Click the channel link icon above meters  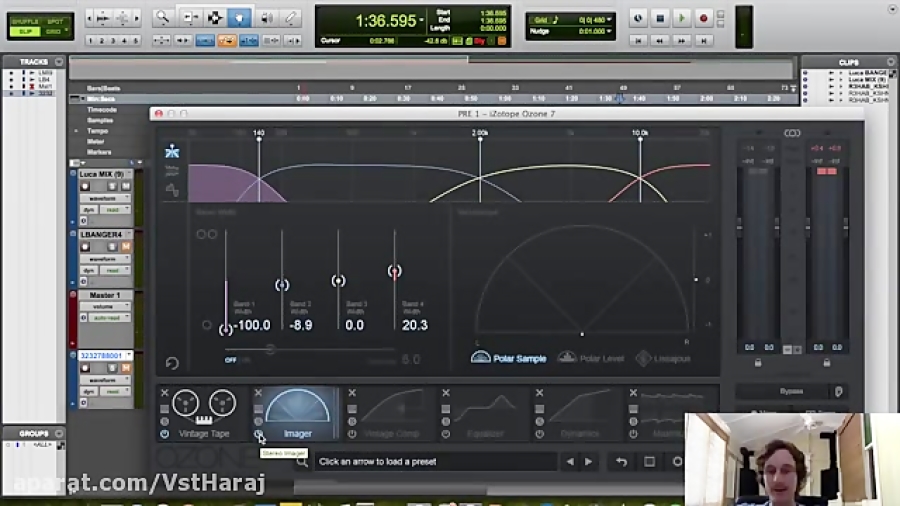coord(792,133)
